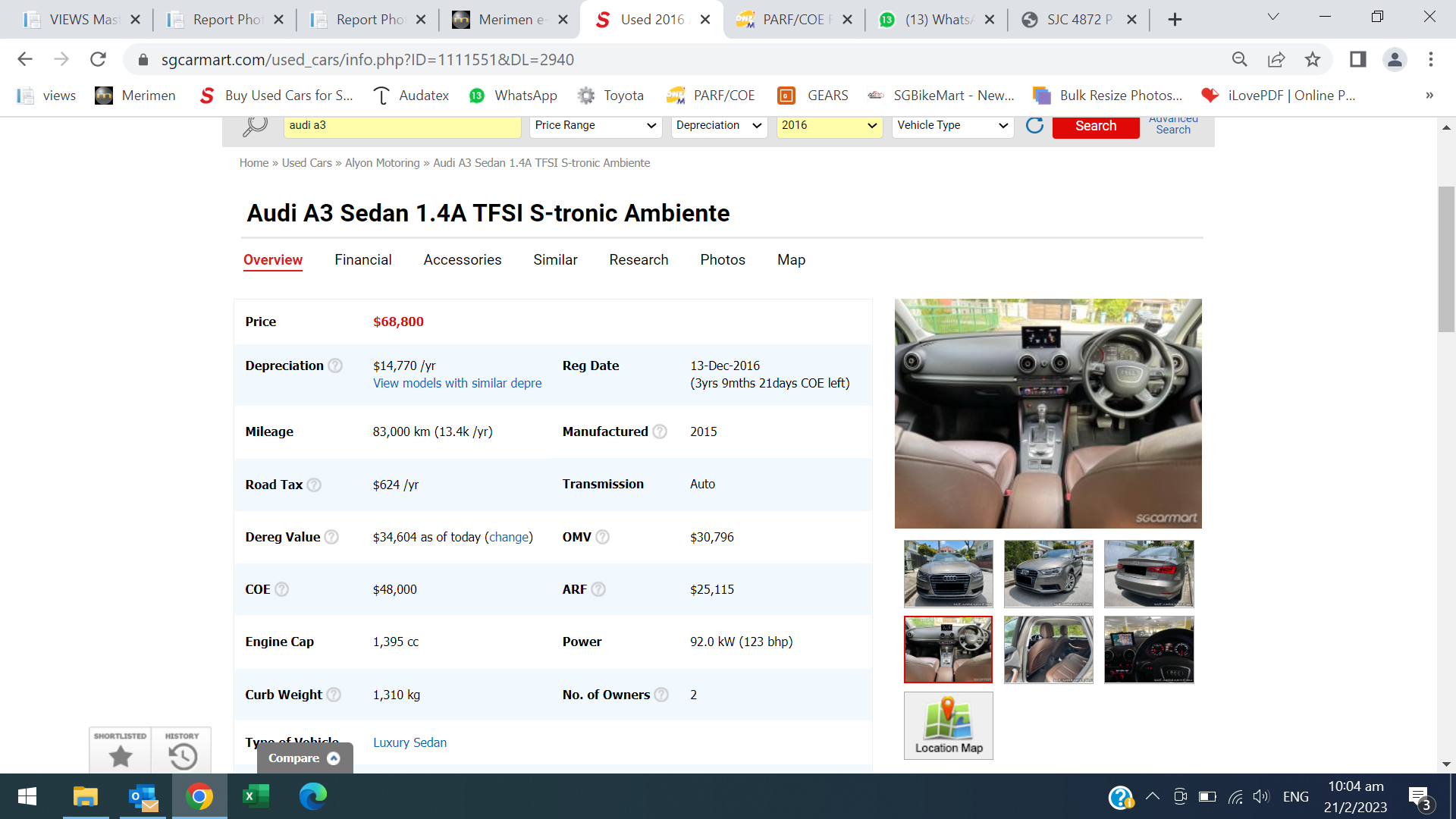Expand the Compare panel
This screenshot has width=1456, height=819.
304,758
